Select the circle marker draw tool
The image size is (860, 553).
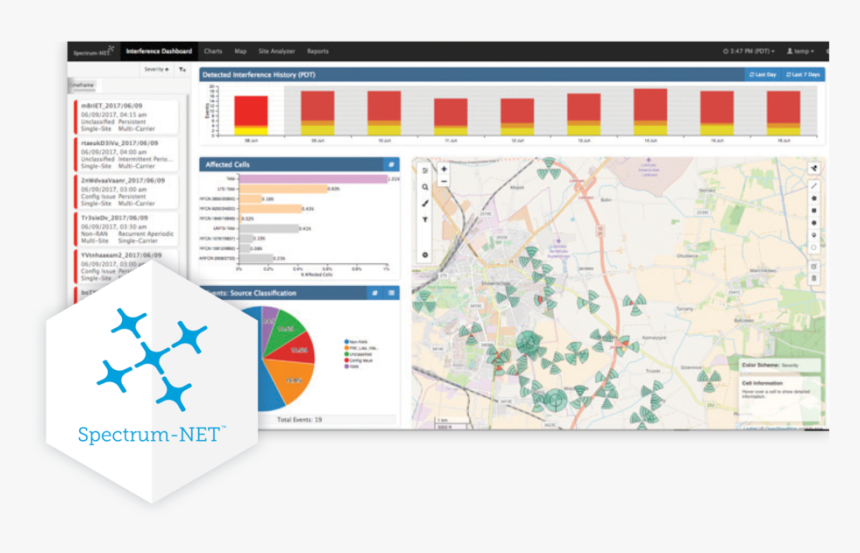click(814, 247)
